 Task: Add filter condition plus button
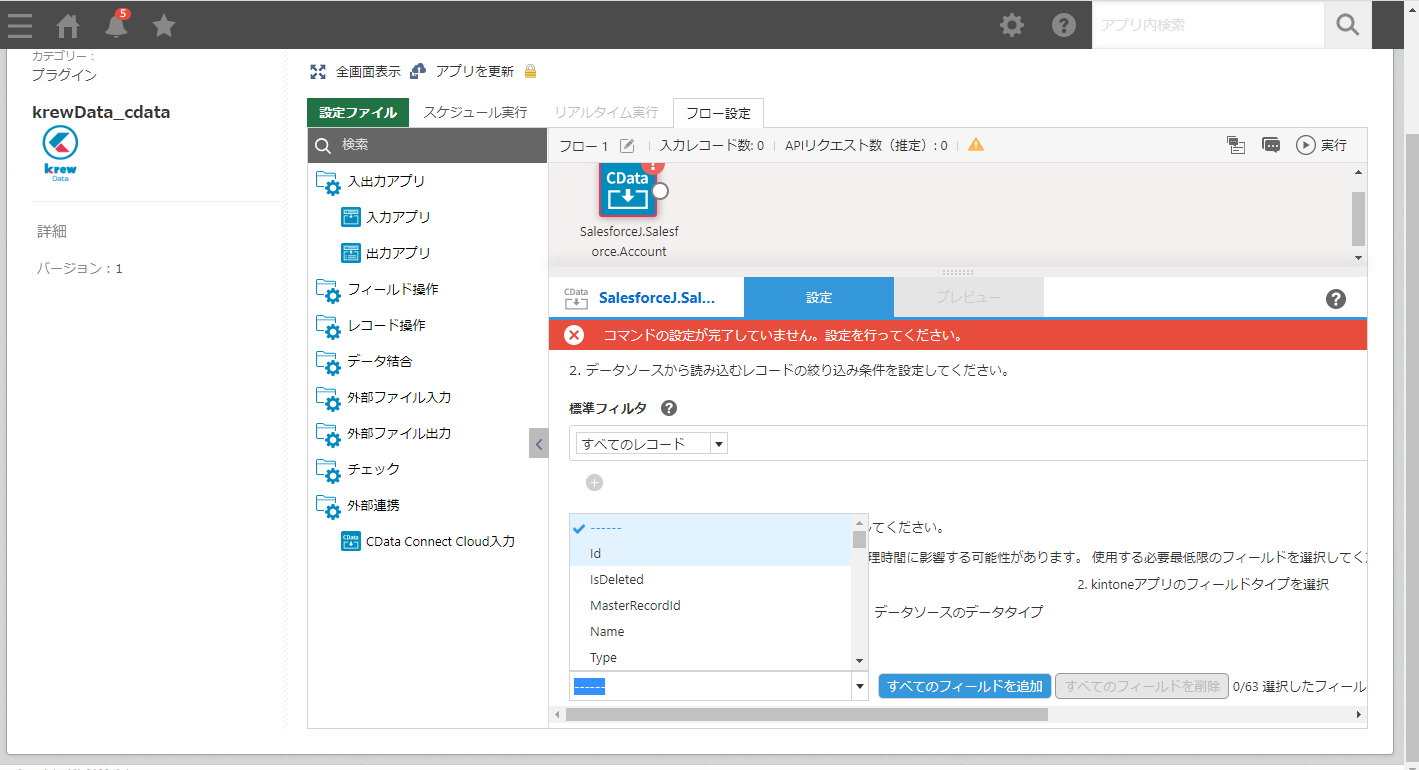(595, 483)
